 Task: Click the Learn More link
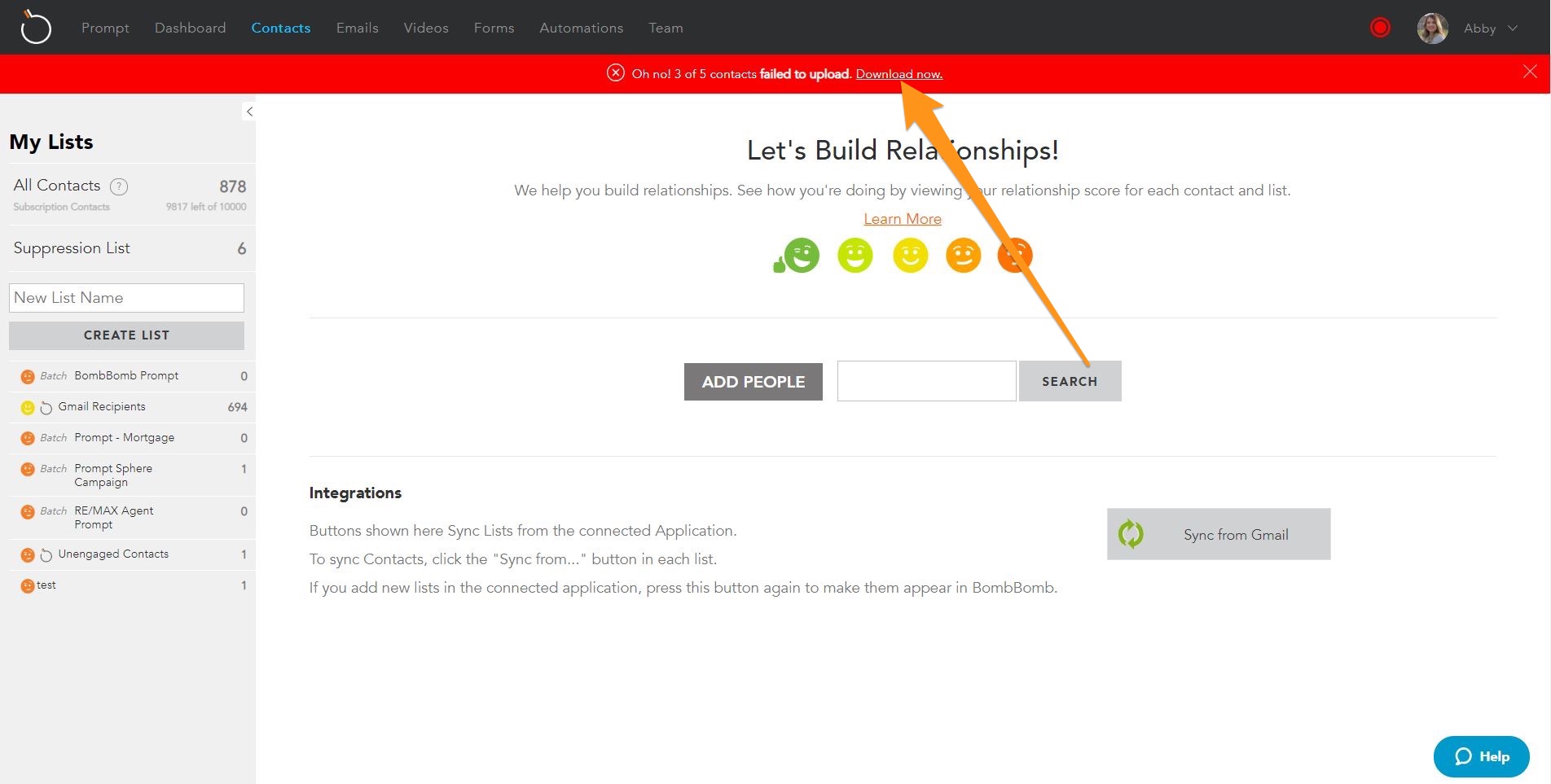[903, 219]
